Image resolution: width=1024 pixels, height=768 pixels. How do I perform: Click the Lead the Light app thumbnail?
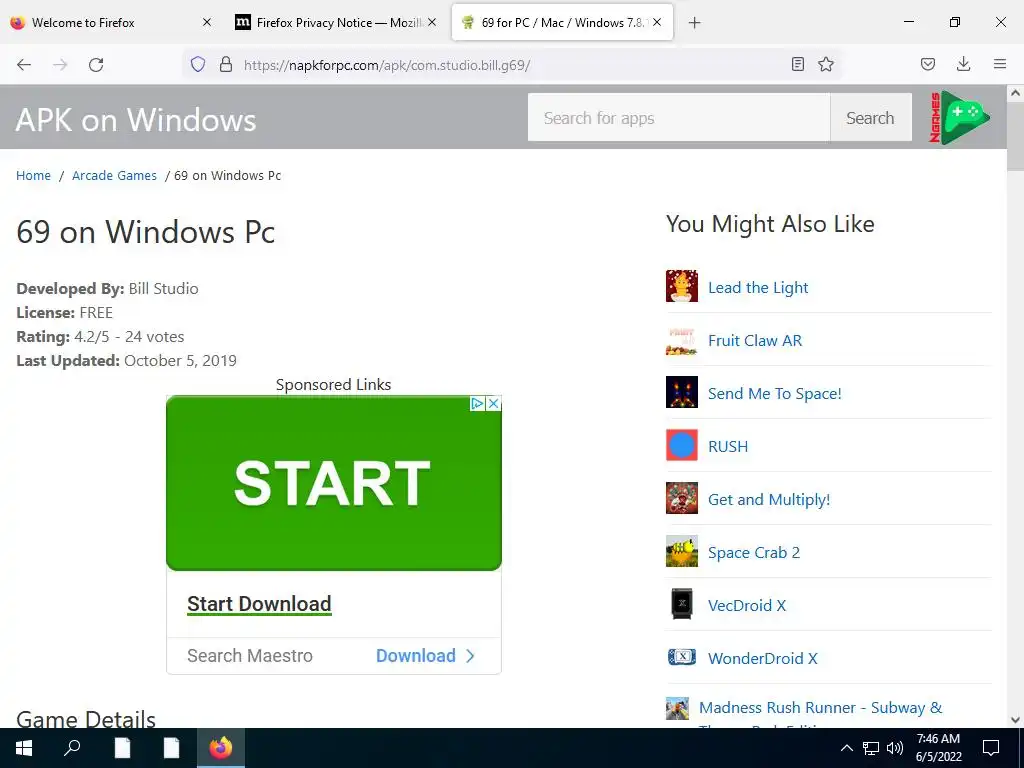tap(682, 287)
